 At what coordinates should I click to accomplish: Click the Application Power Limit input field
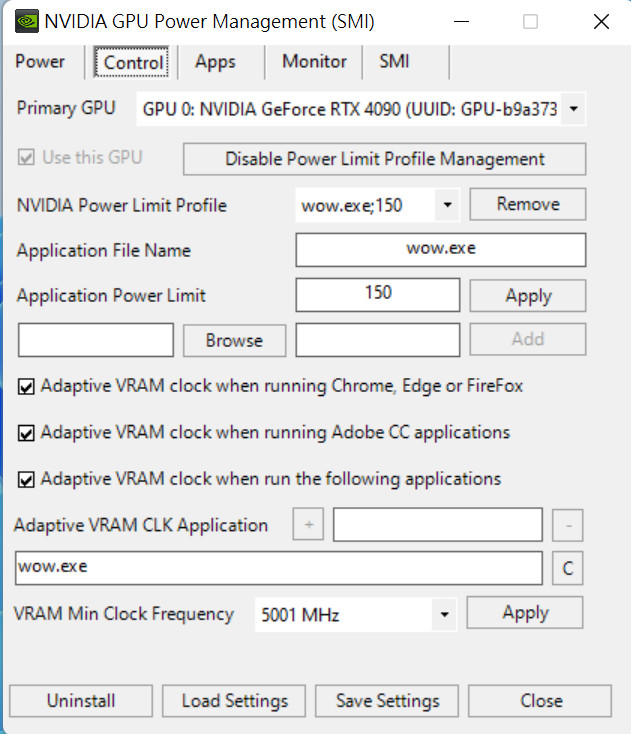click(x=378, y=295)
